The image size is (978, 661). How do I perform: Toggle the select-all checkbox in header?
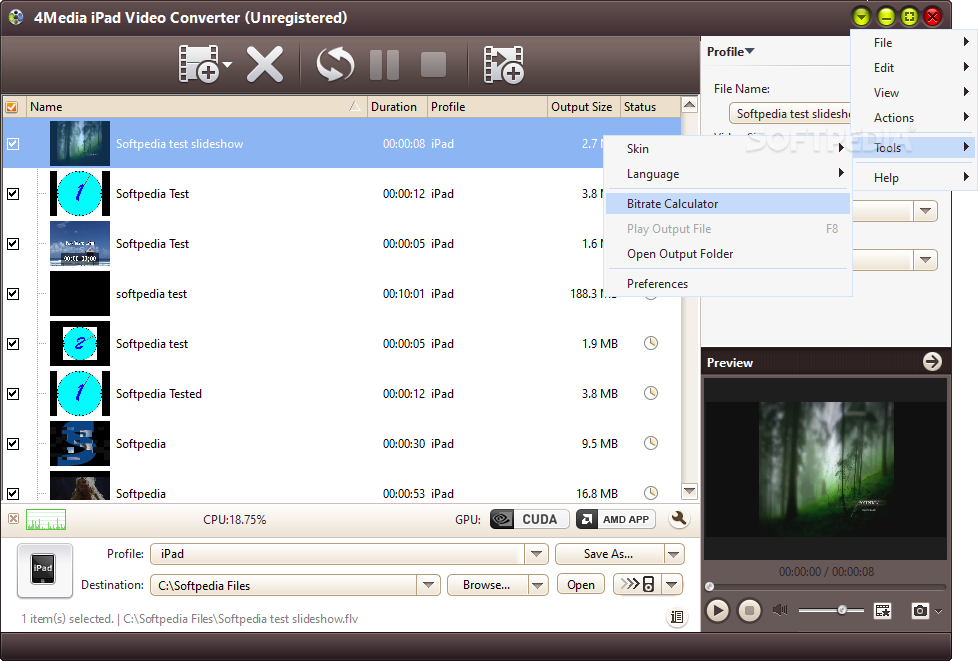click(x=12, y=107)
